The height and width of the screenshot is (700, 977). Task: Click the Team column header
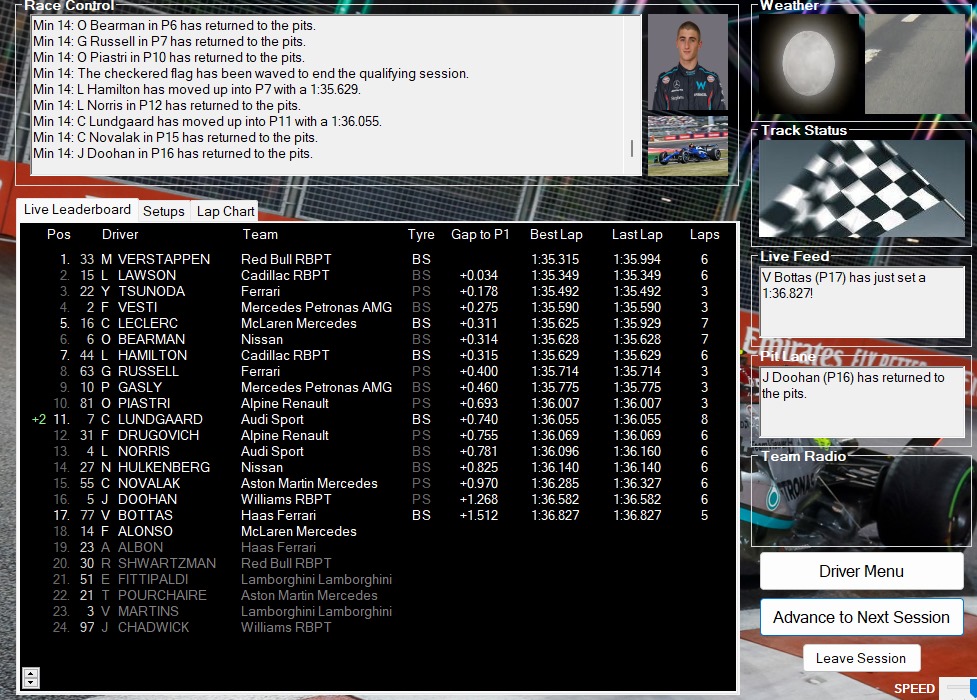(260, 234)
